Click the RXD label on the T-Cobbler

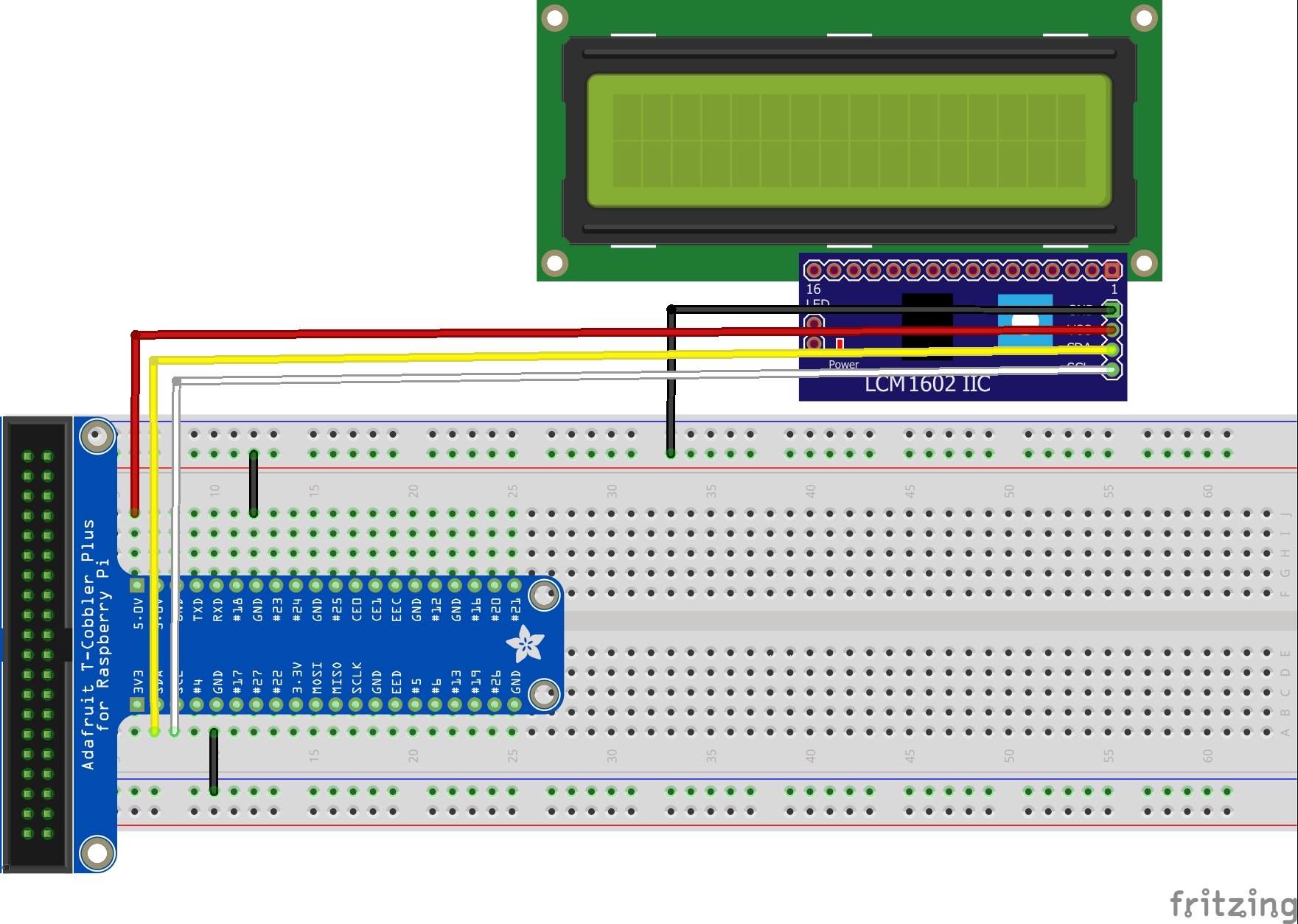click(x=217, y=609)
